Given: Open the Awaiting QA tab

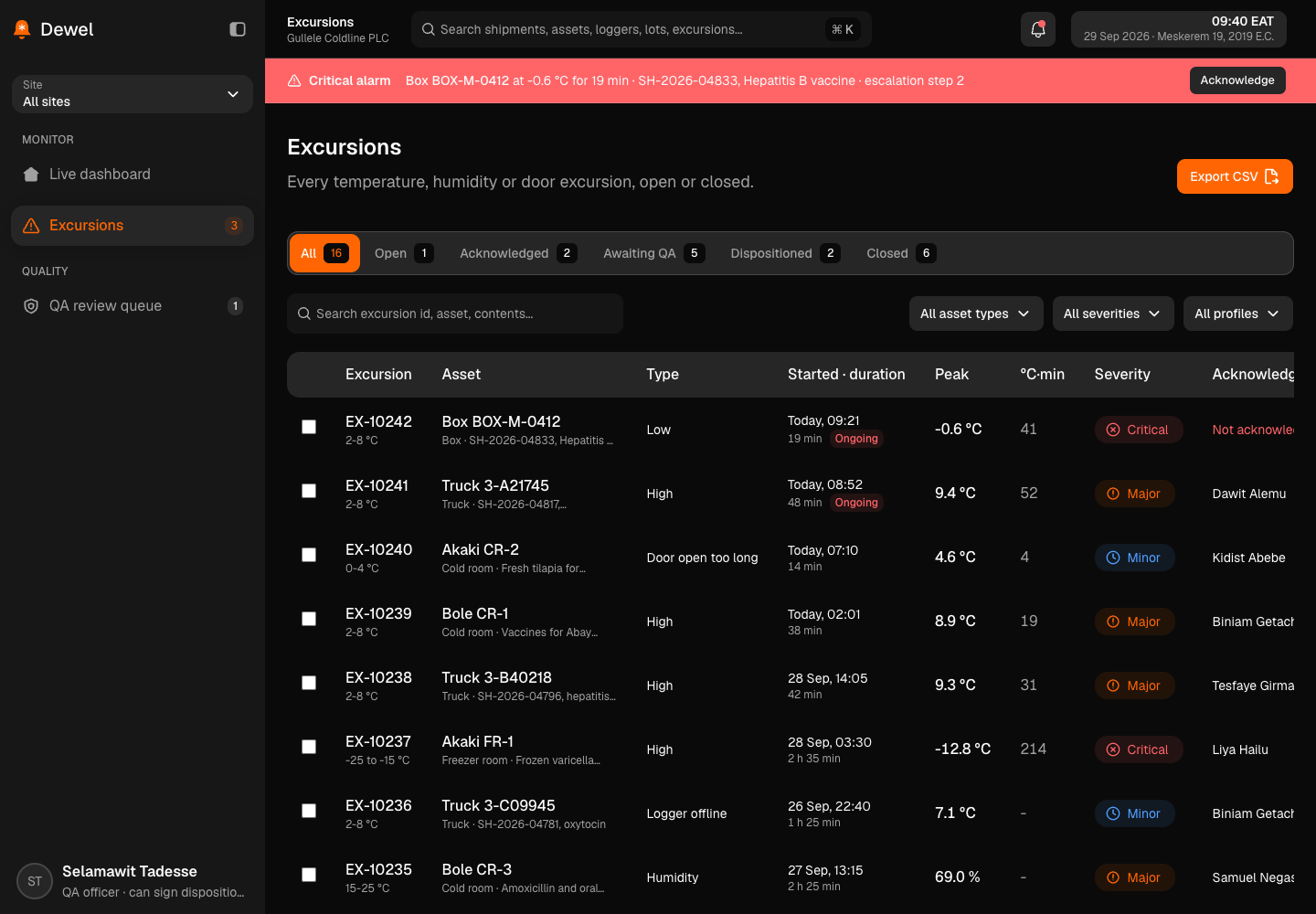Looking at the screenshot, I should [653, 253].
